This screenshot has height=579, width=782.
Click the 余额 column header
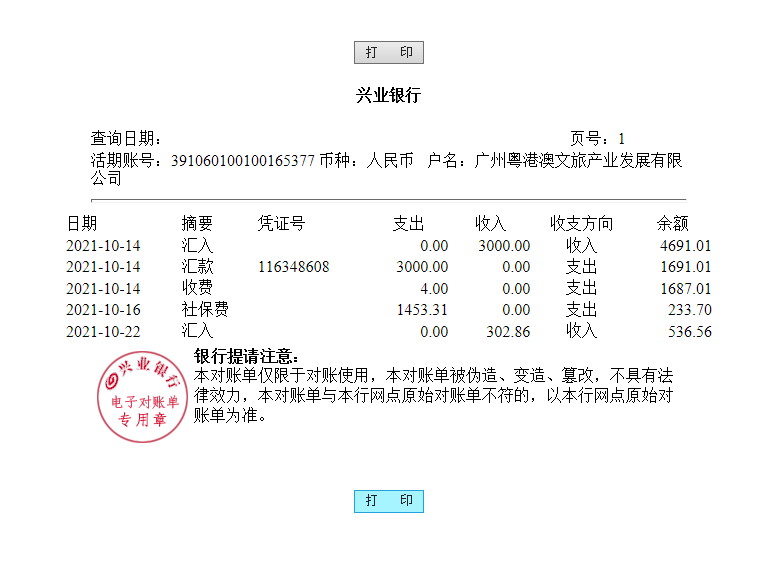coord(672,223)
